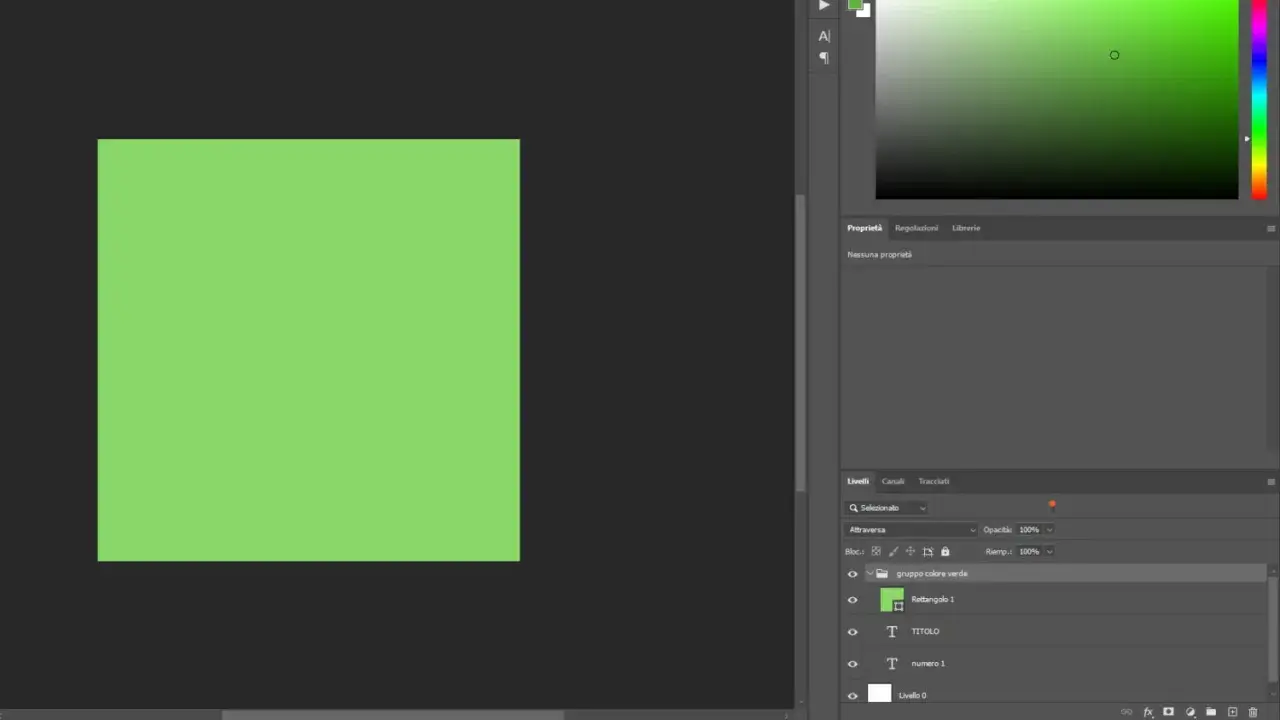Click the TITOLO layer type icon
The image size is (1280, 720).
pyautogui.click(x=892, y=632)
